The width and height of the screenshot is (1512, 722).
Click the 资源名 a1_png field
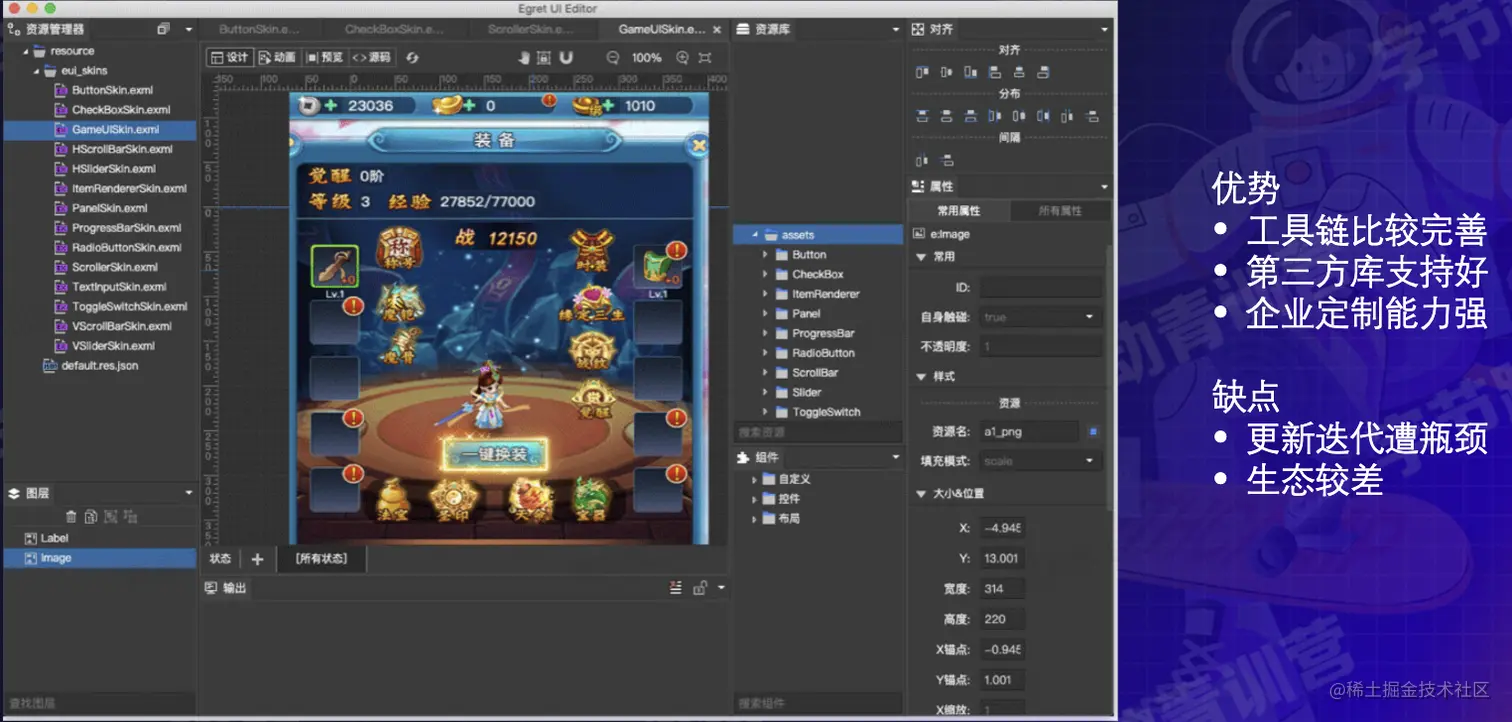pos(1029,432)
